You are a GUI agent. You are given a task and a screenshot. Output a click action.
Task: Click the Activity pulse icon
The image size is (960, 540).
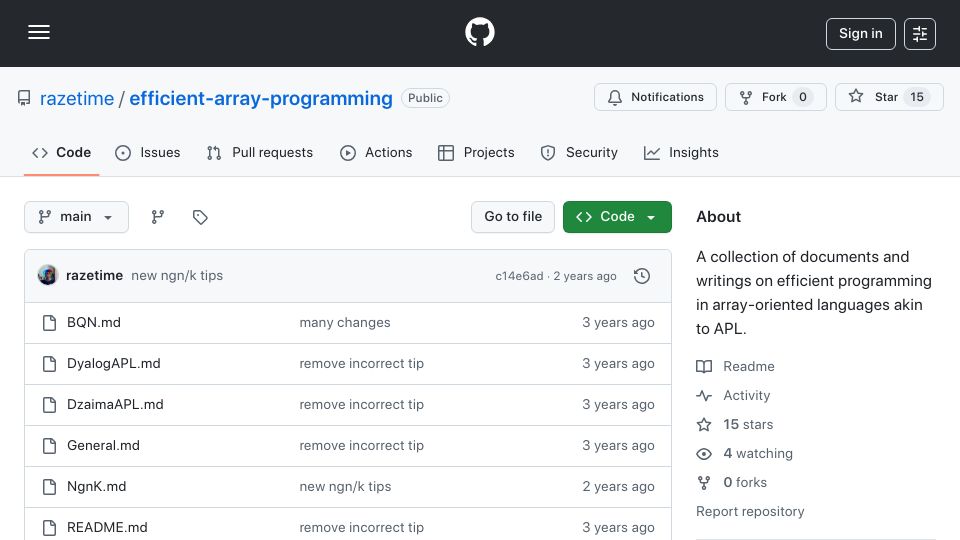704,396
